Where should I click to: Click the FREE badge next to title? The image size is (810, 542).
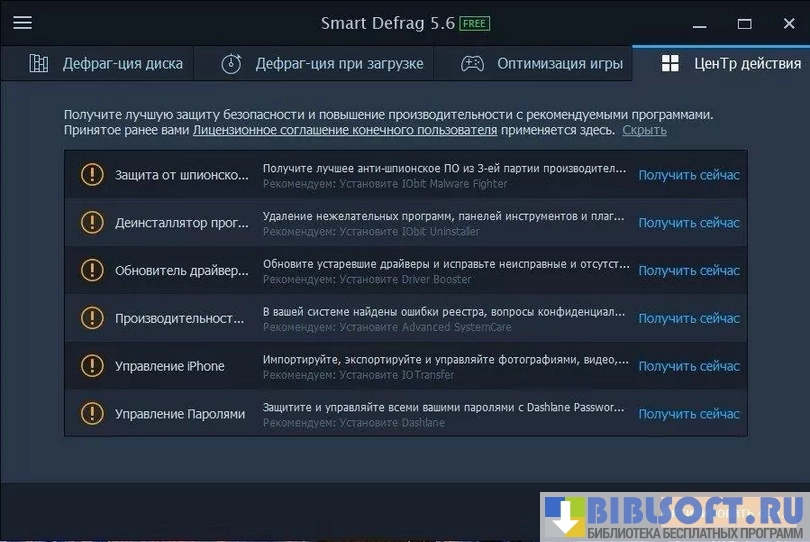pyautogui.click(x=474, y=23)
